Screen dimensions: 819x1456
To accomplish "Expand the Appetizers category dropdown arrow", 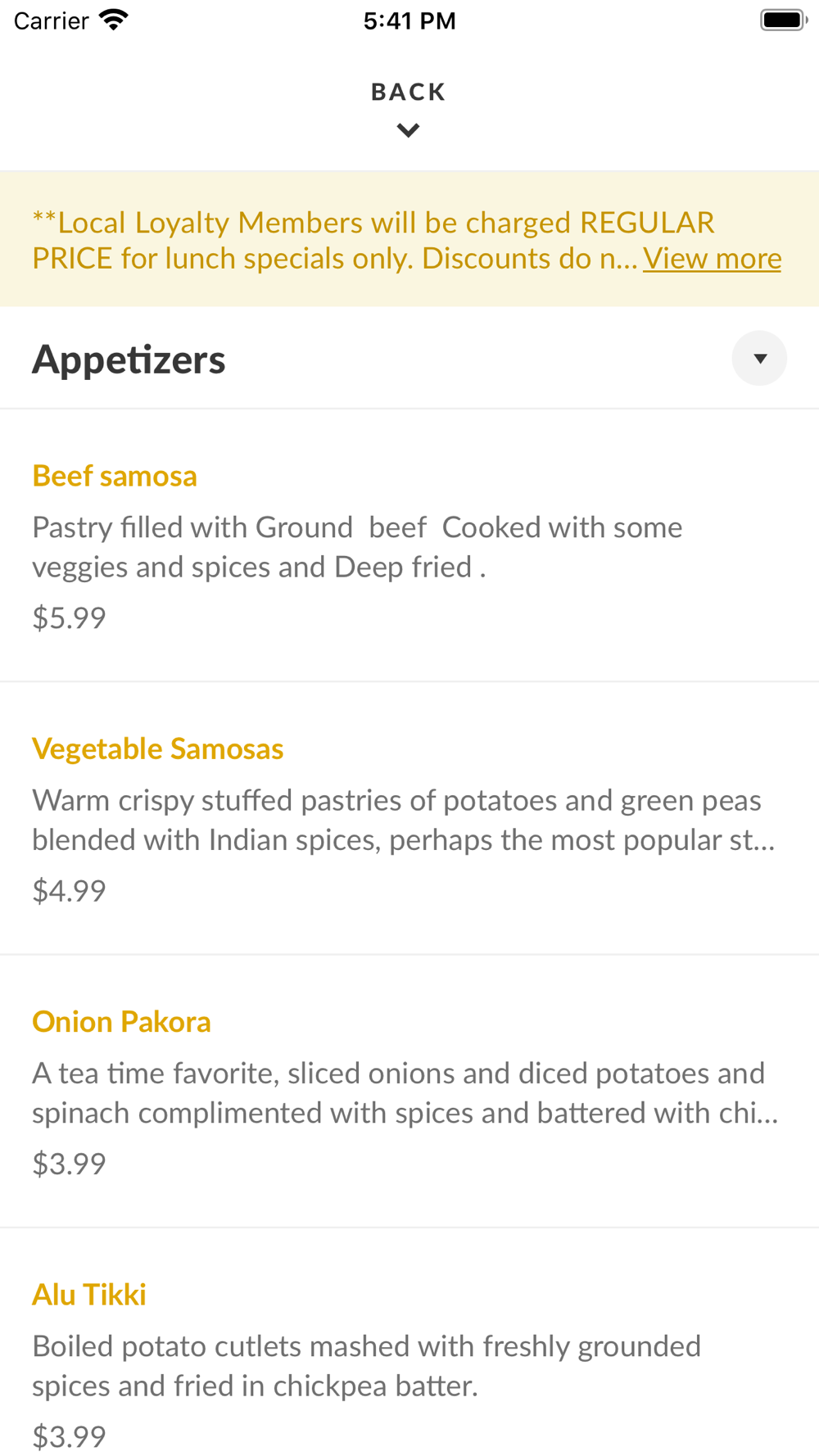I will tap(759, 359).
